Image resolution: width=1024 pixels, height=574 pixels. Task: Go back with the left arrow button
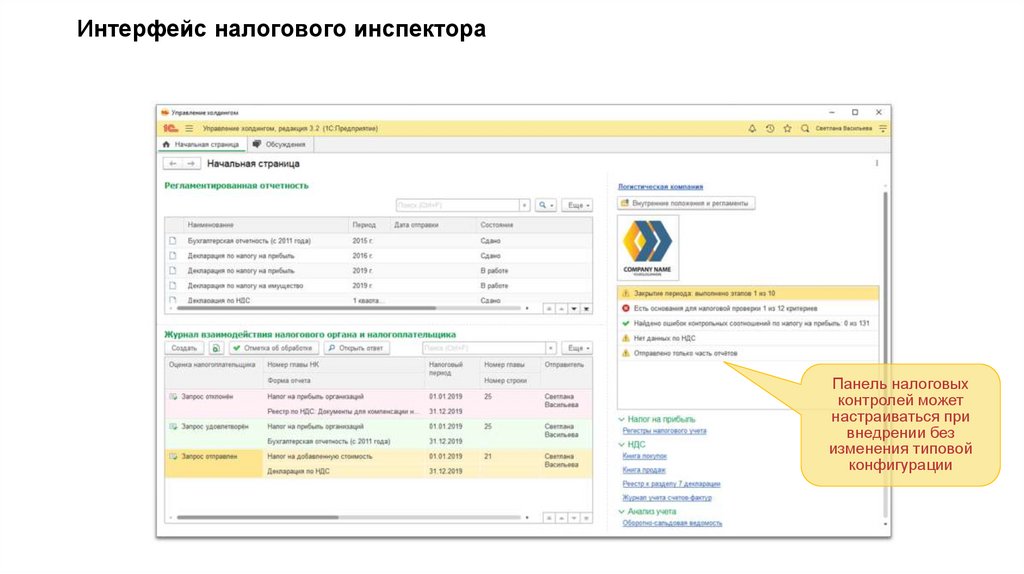tap(172, 163)
